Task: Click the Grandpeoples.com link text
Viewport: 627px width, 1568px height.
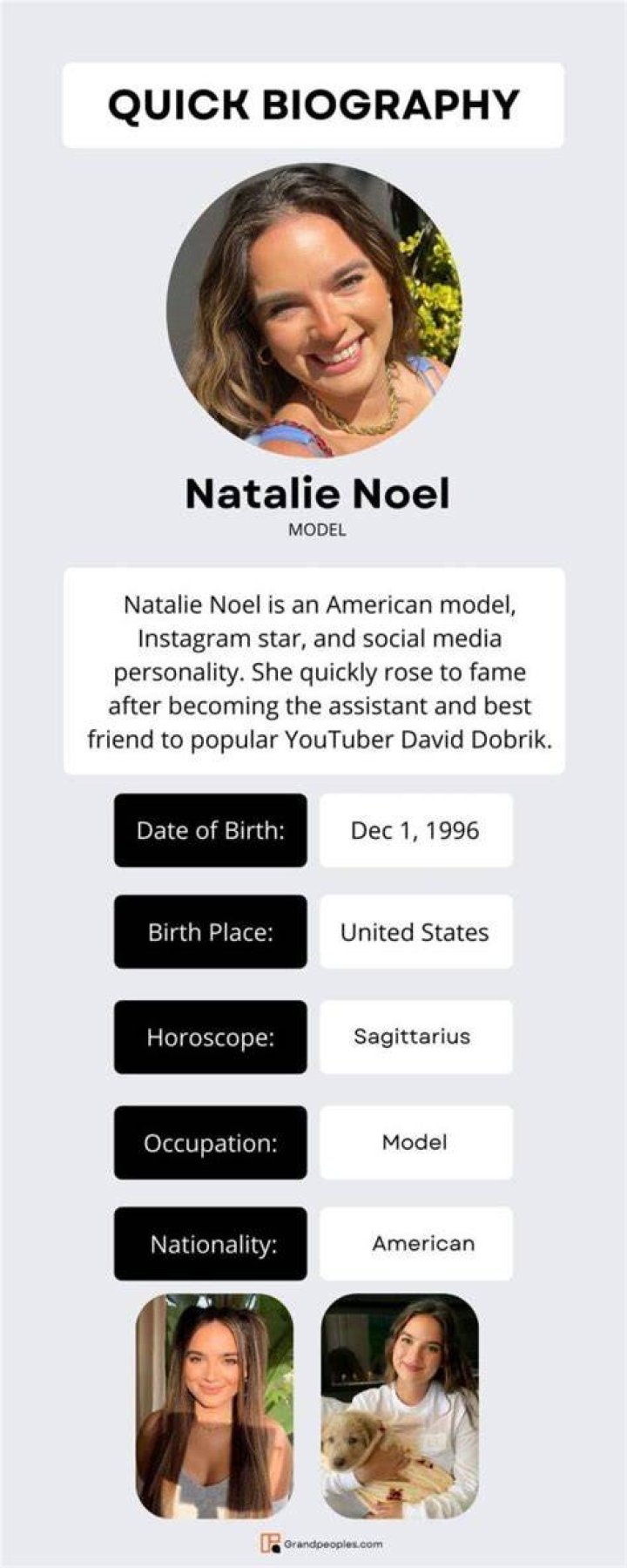Action: click(334, 1544)
